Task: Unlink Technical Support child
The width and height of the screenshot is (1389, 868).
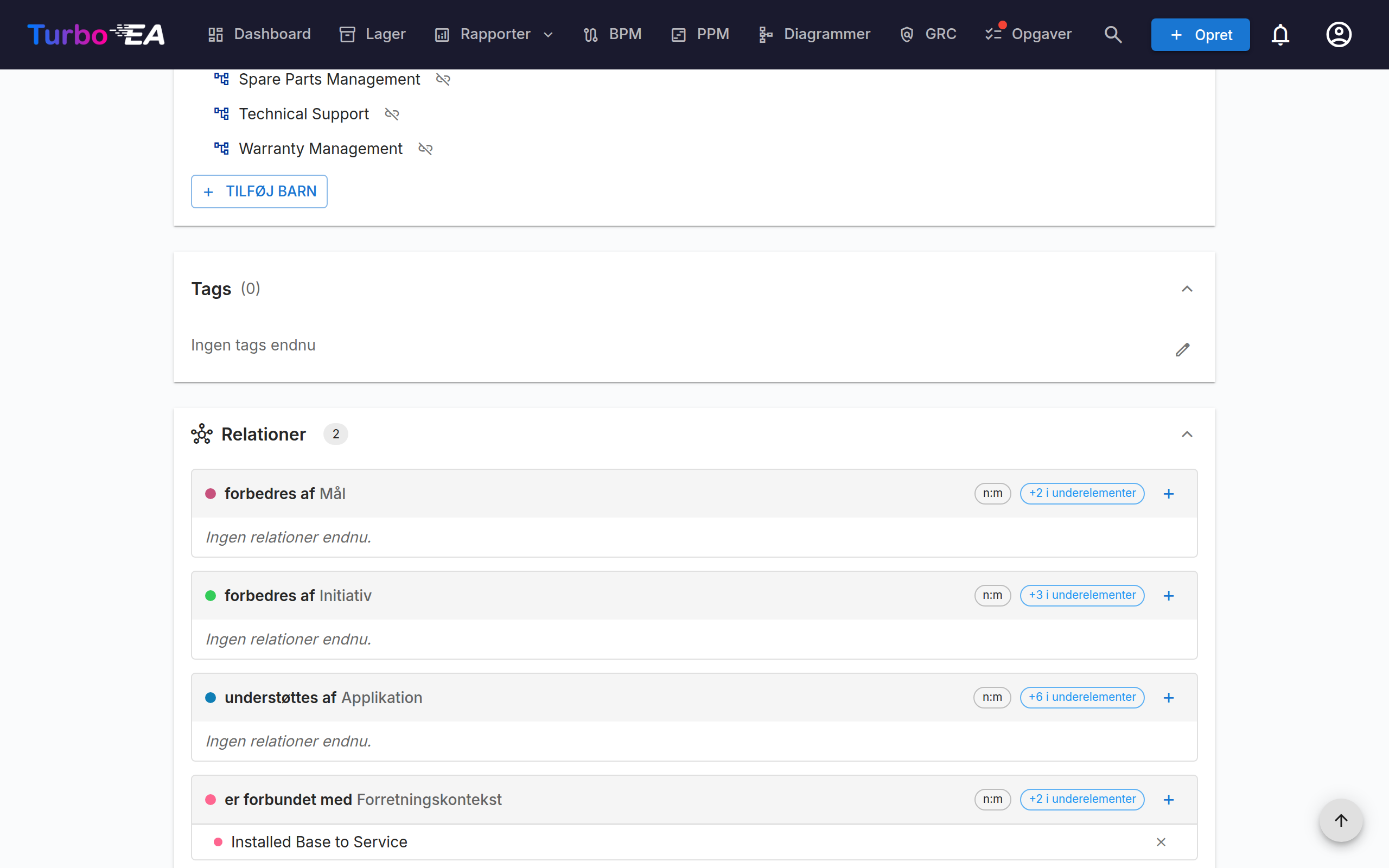Action: click(x=391, y=114)
